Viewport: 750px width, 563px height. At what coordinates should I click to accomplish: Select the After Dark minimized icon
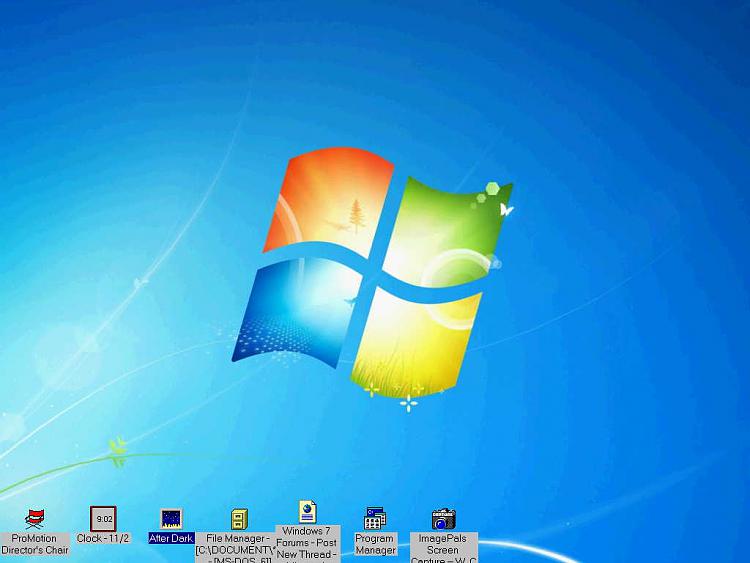pyautogui.click(x=171, y=519)
